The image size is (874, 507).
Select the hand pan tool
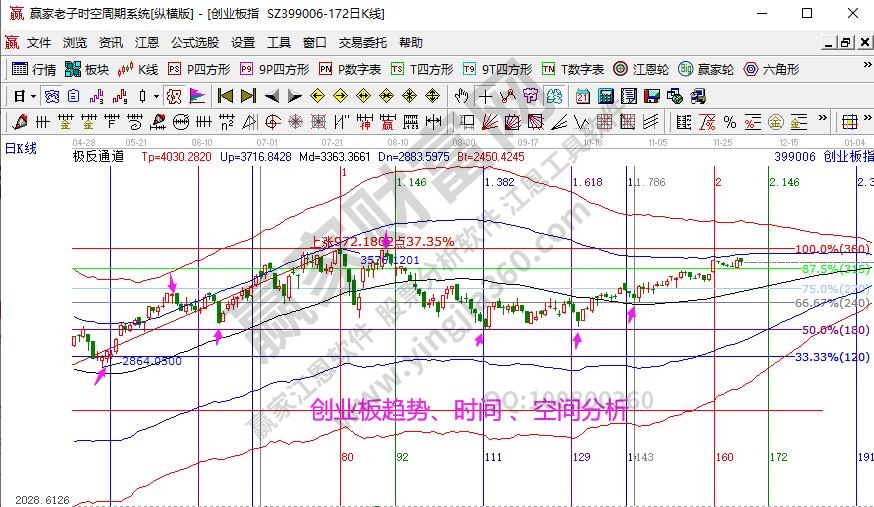click(x=461, y=96)
